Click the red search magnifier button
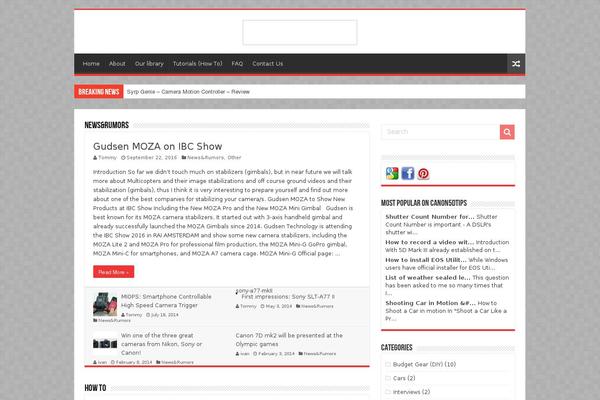600x400 pixels. (507, 132)
